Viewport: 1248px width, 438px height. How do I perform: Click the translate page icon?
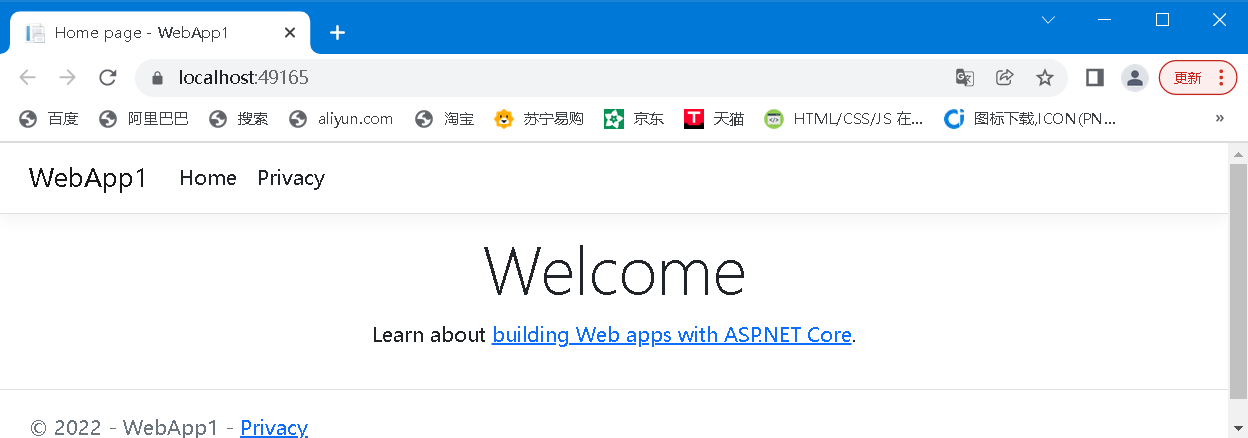point(964,78)
